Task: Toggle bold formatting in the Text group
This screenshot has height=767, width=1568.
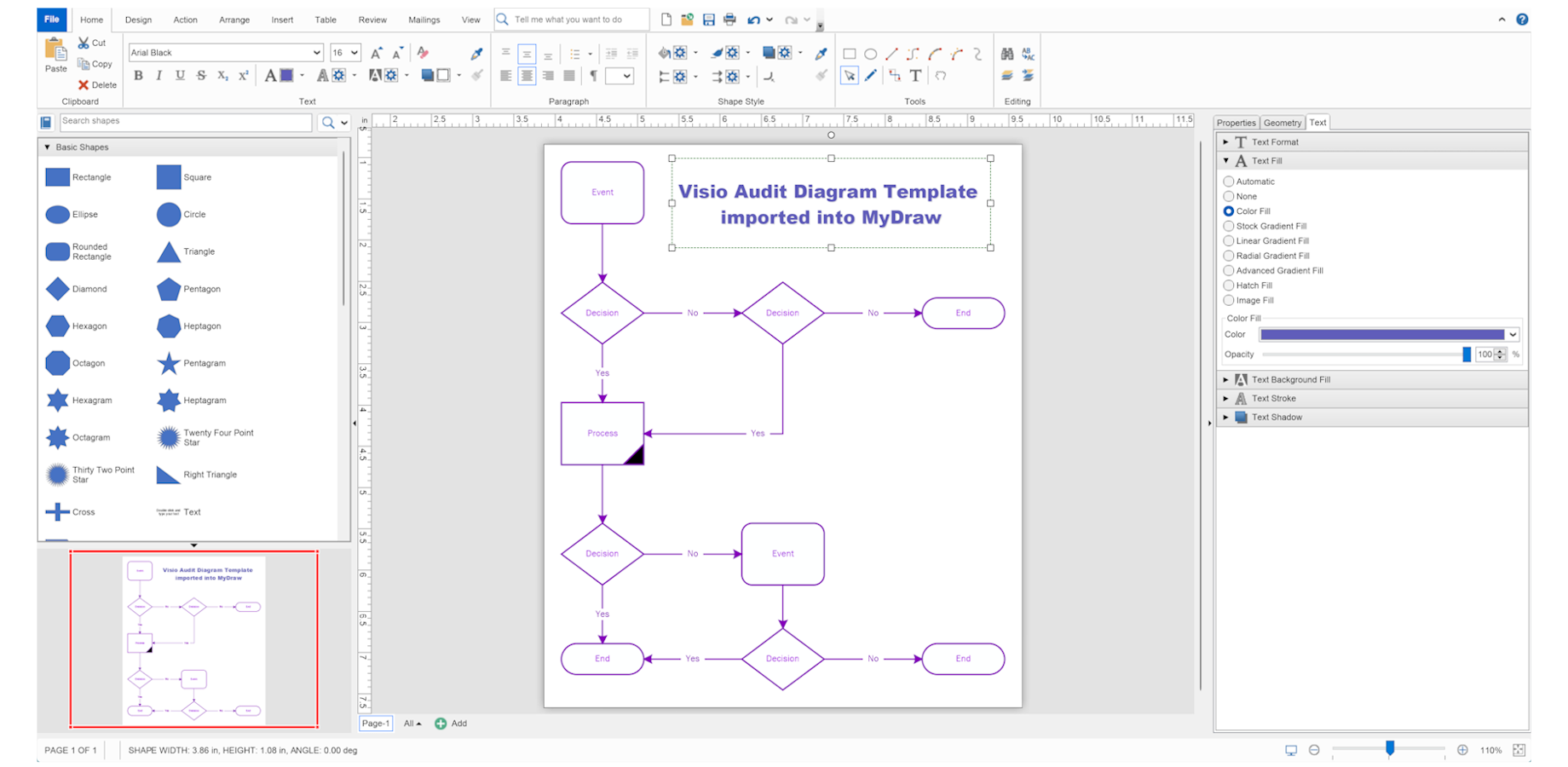Action: pyautogui.click(x=138, y=76)
